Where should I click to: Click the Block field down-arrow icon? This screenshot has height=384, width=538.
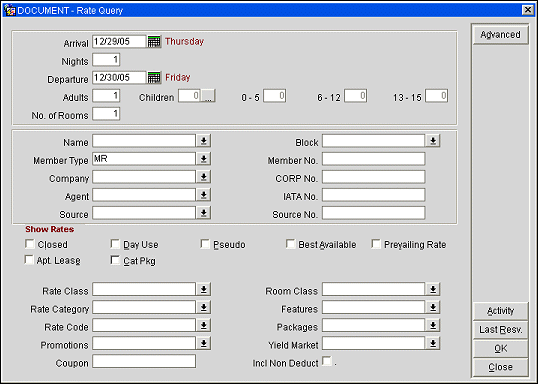433,141
